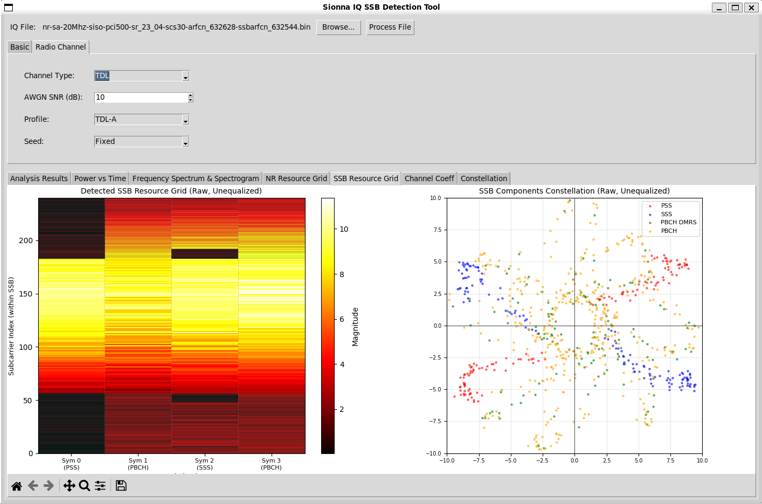Click the Forward arrow in plot toolbar
This screenshot has width=762, height=504.
(48, 486)
